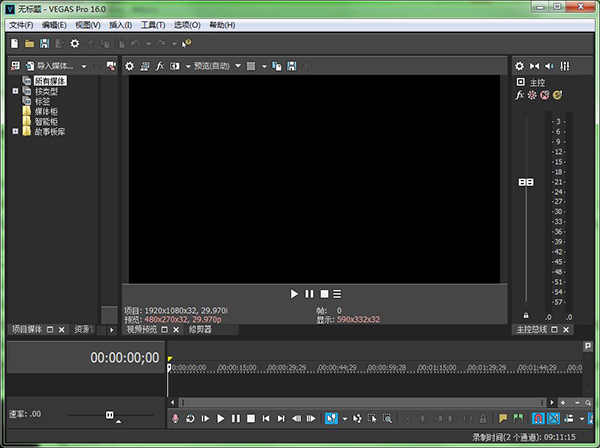
Task: Open Edit tool selector dropdown arrow
Action: [345, 419]
